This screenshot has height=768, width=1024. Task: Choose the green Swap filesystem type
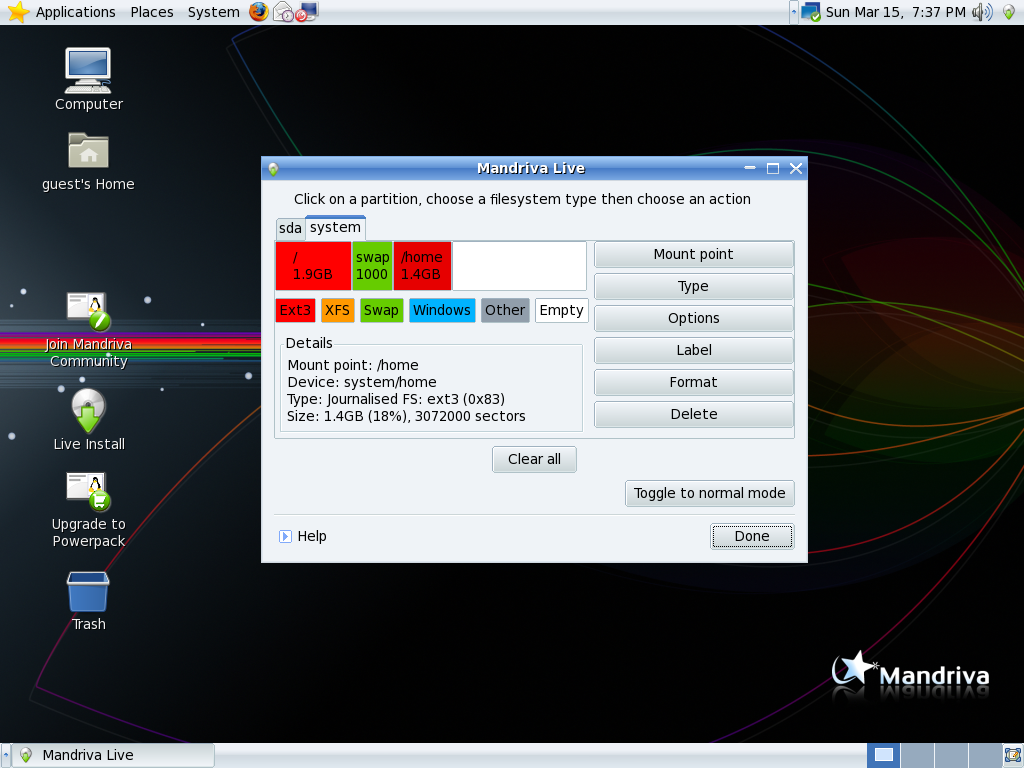coord(381,310)
